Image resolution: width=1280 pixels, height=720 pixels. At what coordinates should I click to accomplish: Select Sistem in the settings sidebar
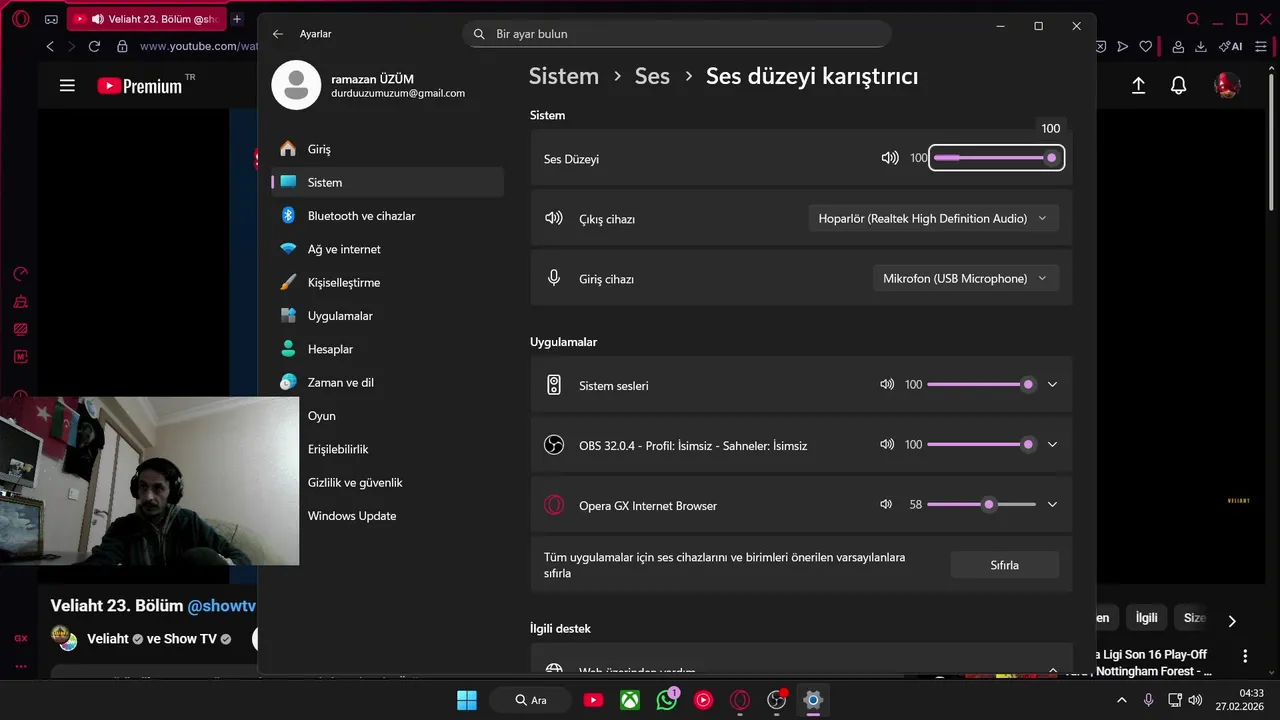[387, 182]
